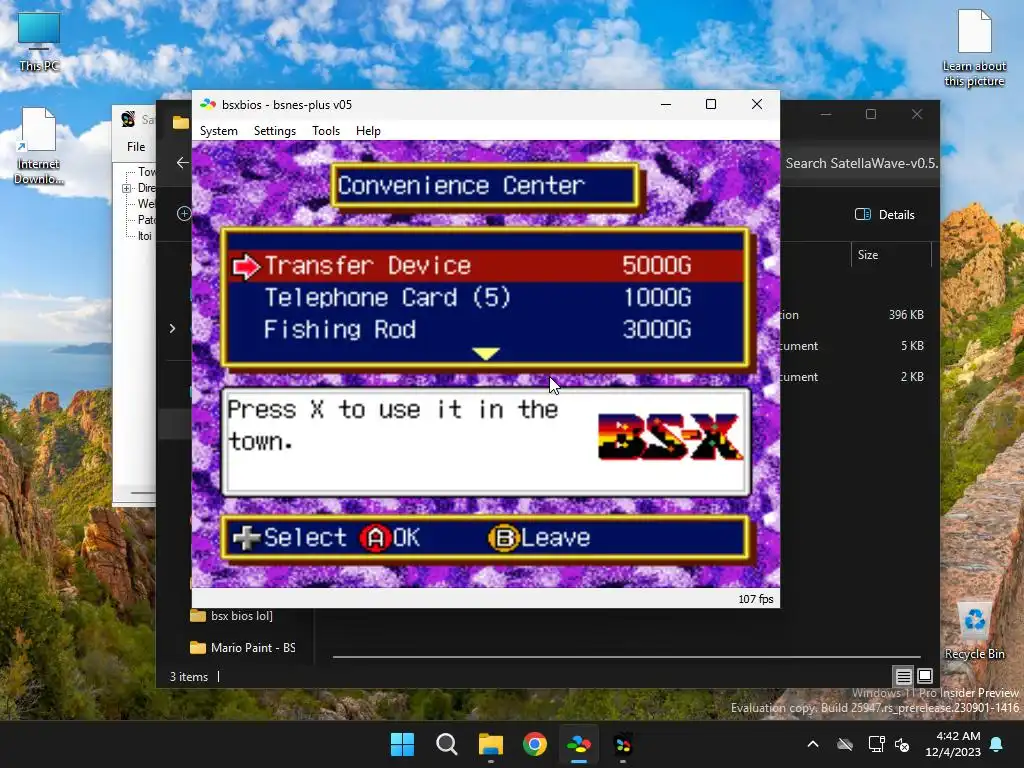Click the Explorer back arrow

(x=182, y=163)
